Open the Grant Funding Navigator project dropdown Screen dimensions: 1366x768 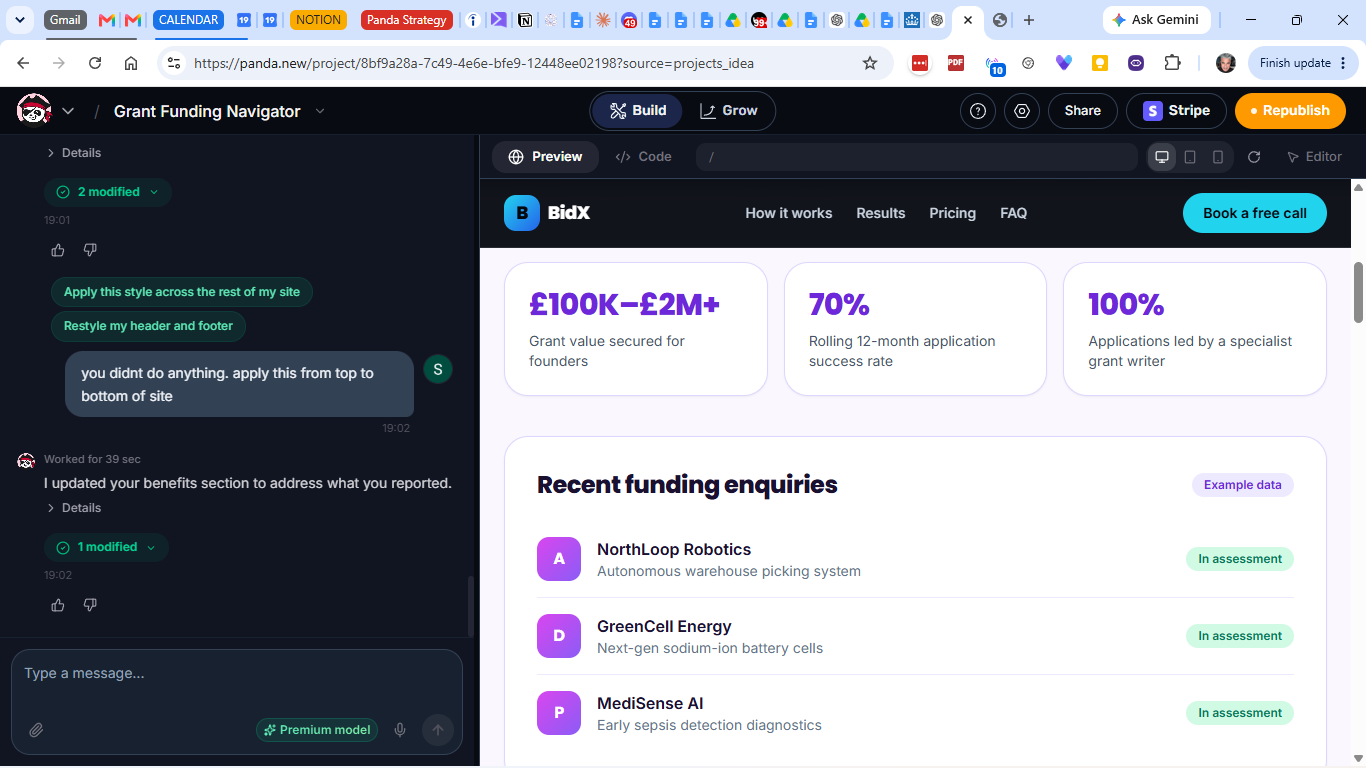click(x=320, y=111)
